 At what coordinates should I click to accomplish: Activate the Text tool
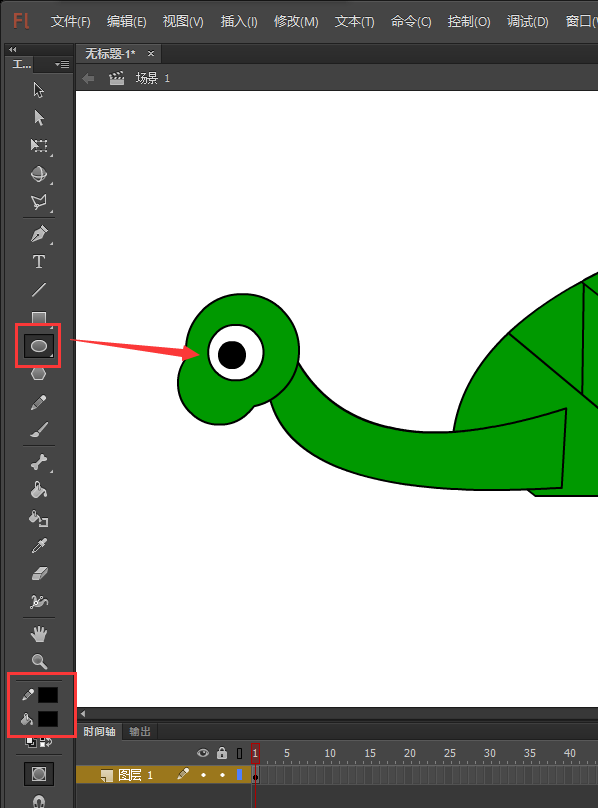pyautogui.click(x=39, y=262)
